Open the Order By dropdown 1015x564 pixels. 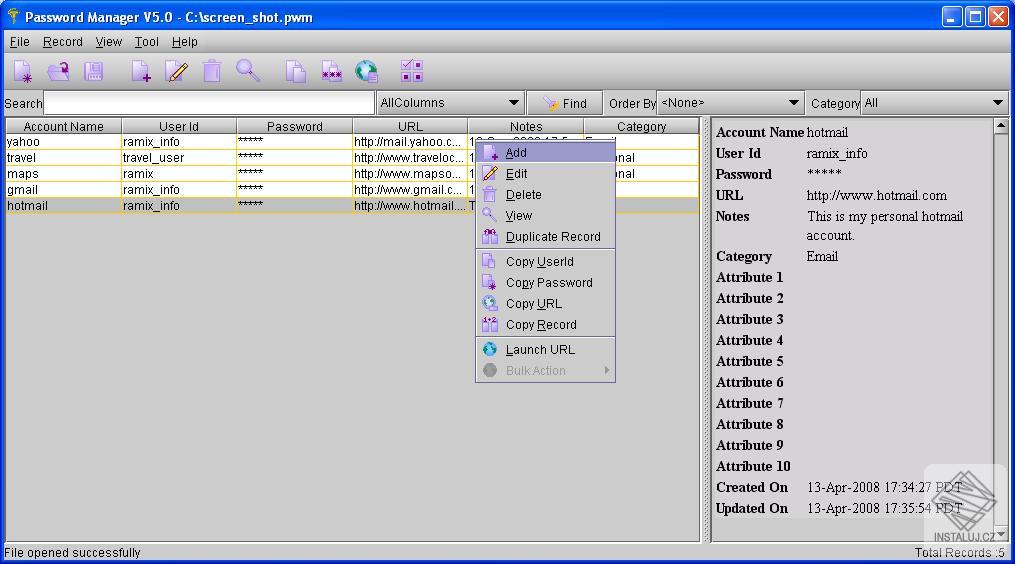[x=730, y=103]
